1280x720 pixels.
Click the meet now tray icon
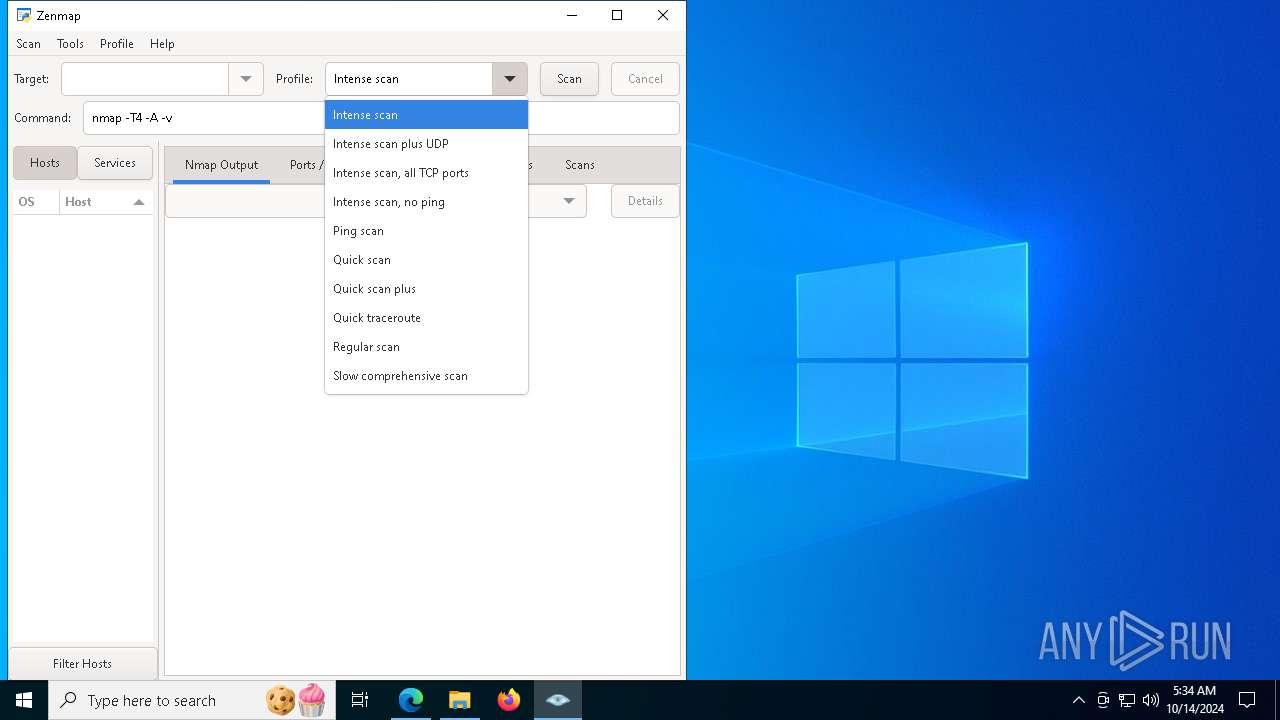click(x=1103, y=700)
